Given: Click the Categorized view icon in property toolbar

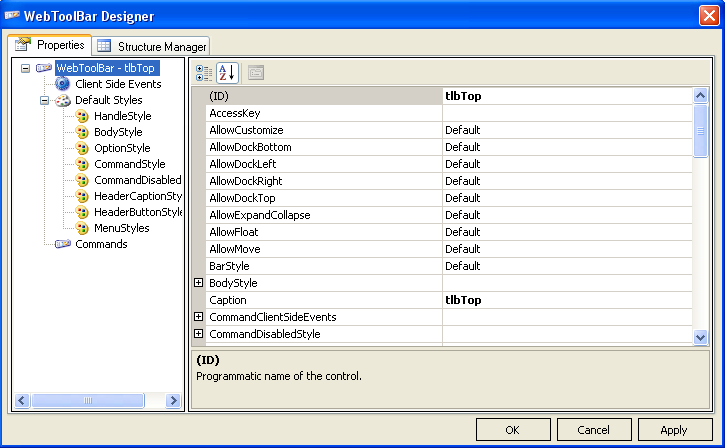Looking at the screenshot, I should 204,72.
